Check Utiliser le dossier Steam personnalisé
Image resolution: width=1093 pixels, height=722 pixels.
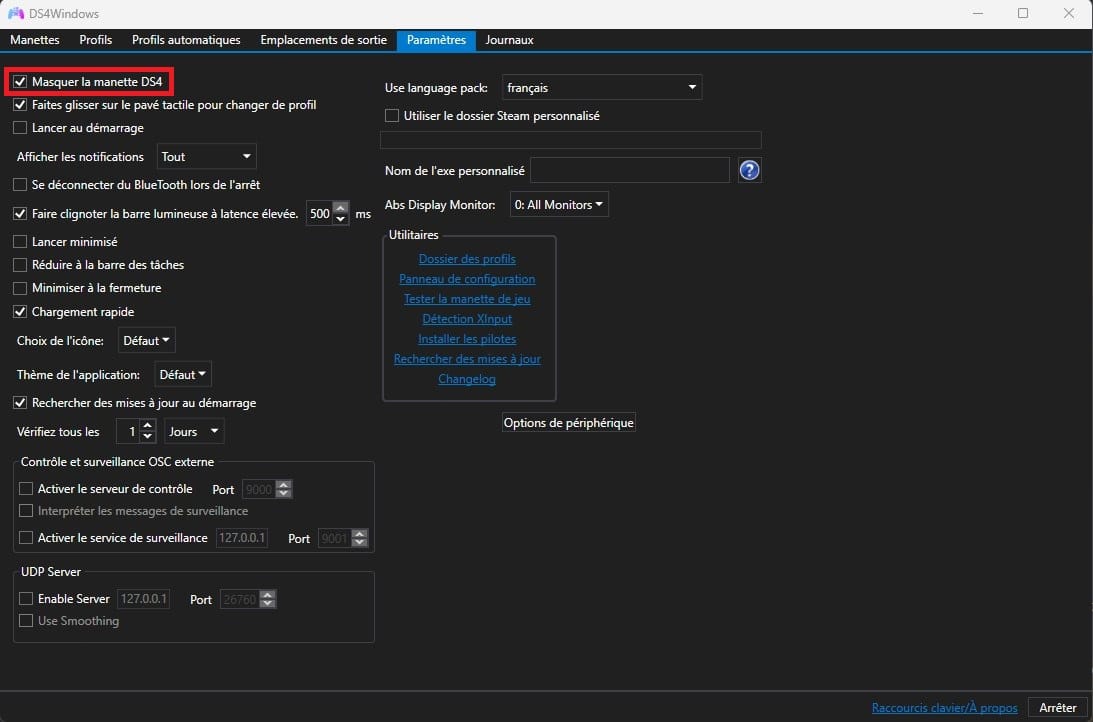click(392, 116)
